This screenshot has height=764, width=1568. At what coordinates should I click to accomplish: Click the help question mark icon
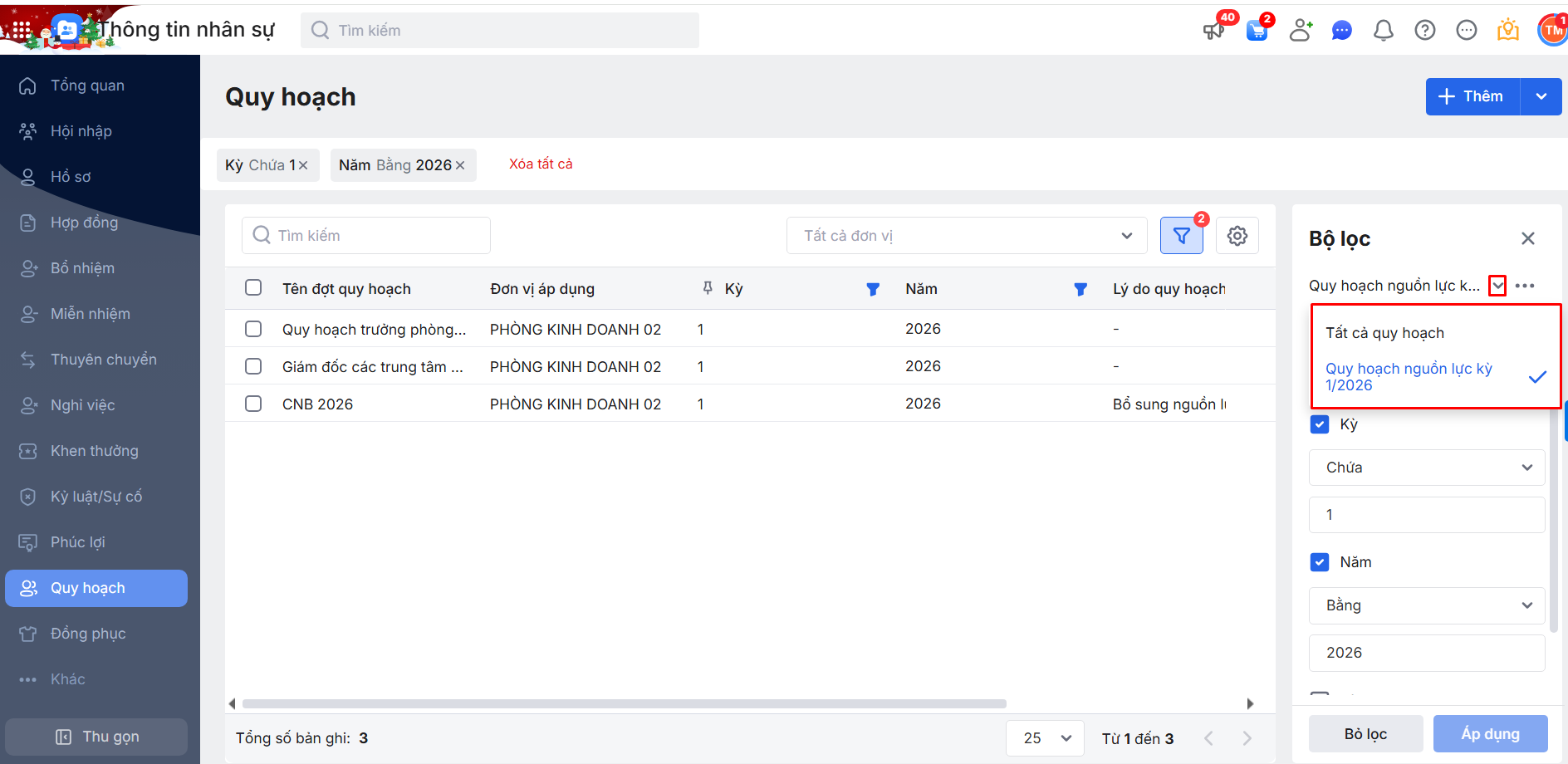tap(1424, 31)
